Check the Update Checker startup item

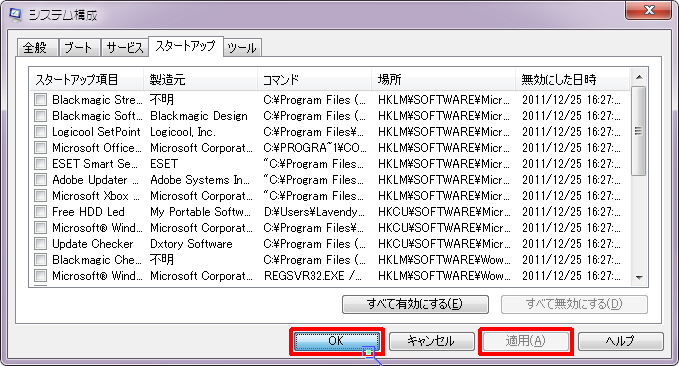[x=41, y=244]
